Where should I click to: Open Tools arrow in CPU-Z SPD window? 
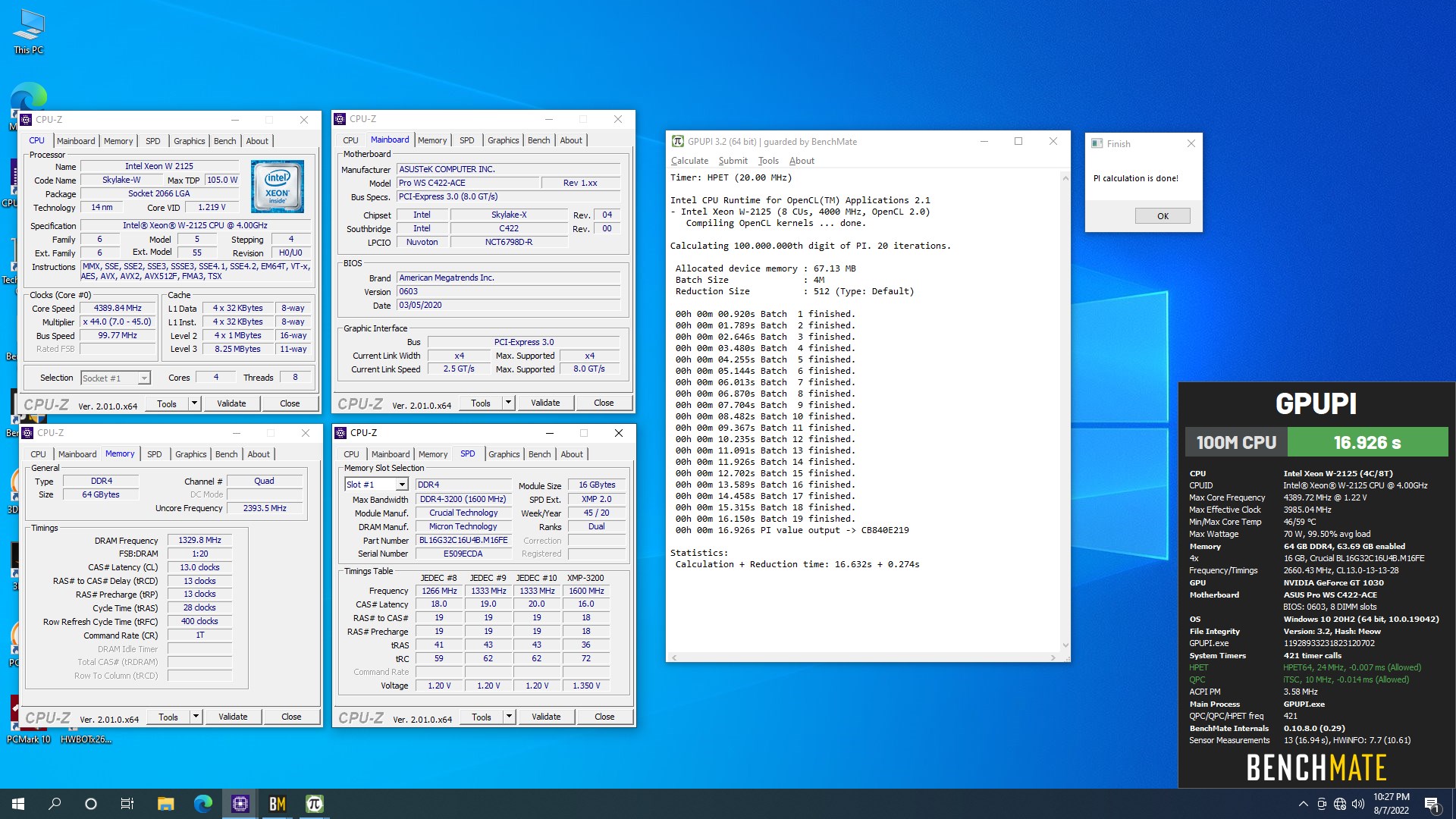coord(510,717)
